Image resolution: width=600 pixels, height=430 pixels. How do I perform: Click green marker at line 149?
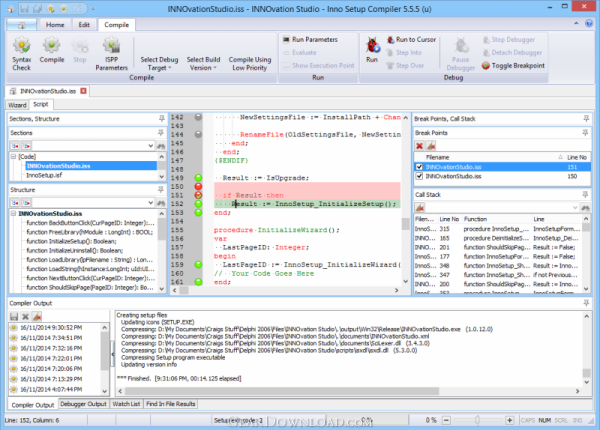pos(198,178)
